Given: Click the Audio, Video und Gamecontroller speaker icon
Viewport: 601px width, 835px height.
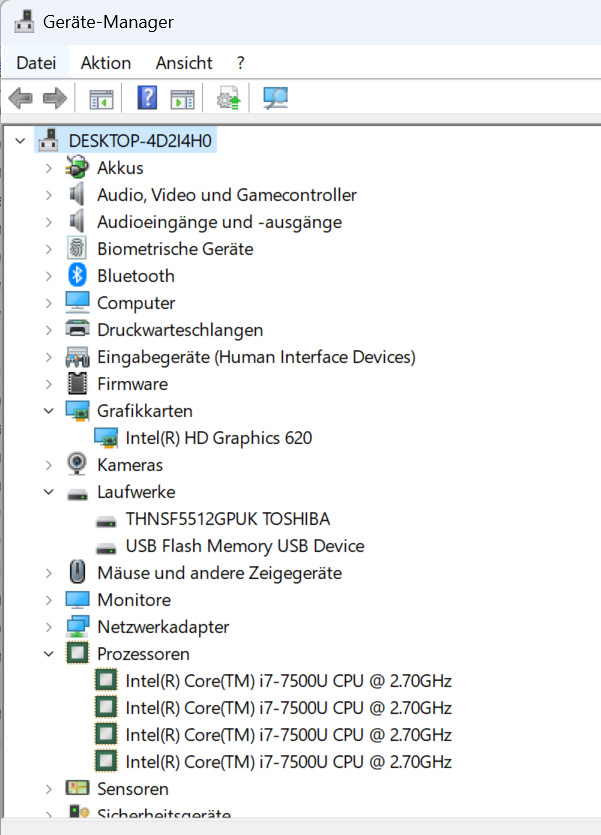Looking at the screenshot, I should pos(77,194).
